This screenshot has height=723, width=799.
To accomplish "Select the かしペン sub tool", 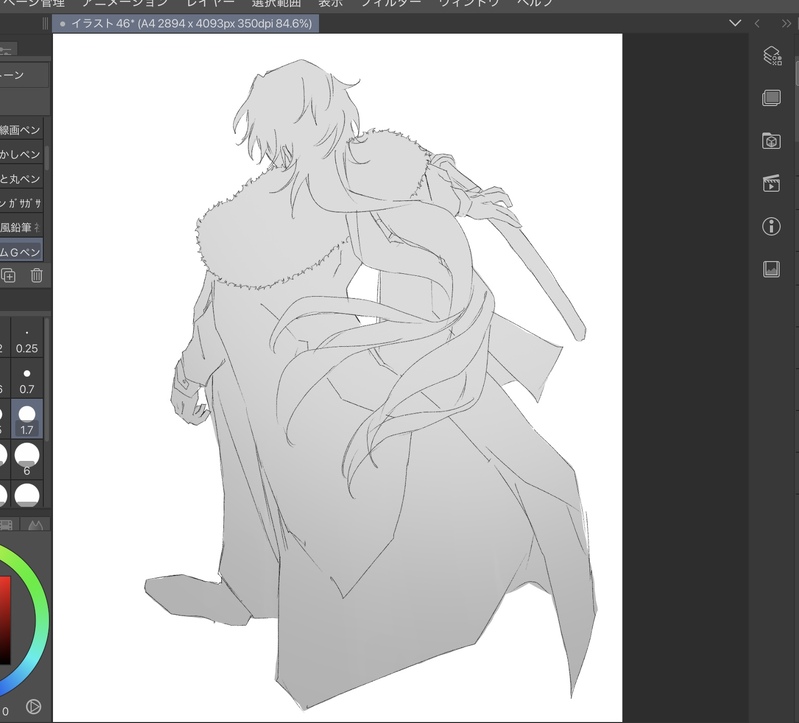I will (x=21, y=154).
